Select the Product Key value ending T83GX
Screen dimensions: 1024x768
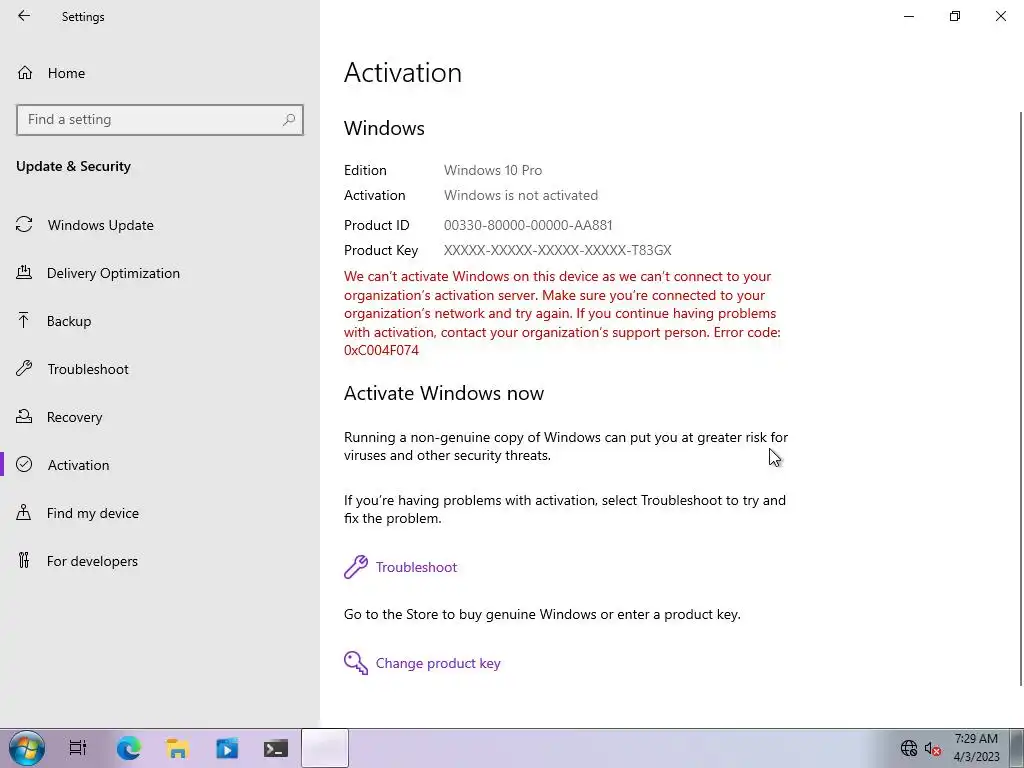click(x=558, y=250)
